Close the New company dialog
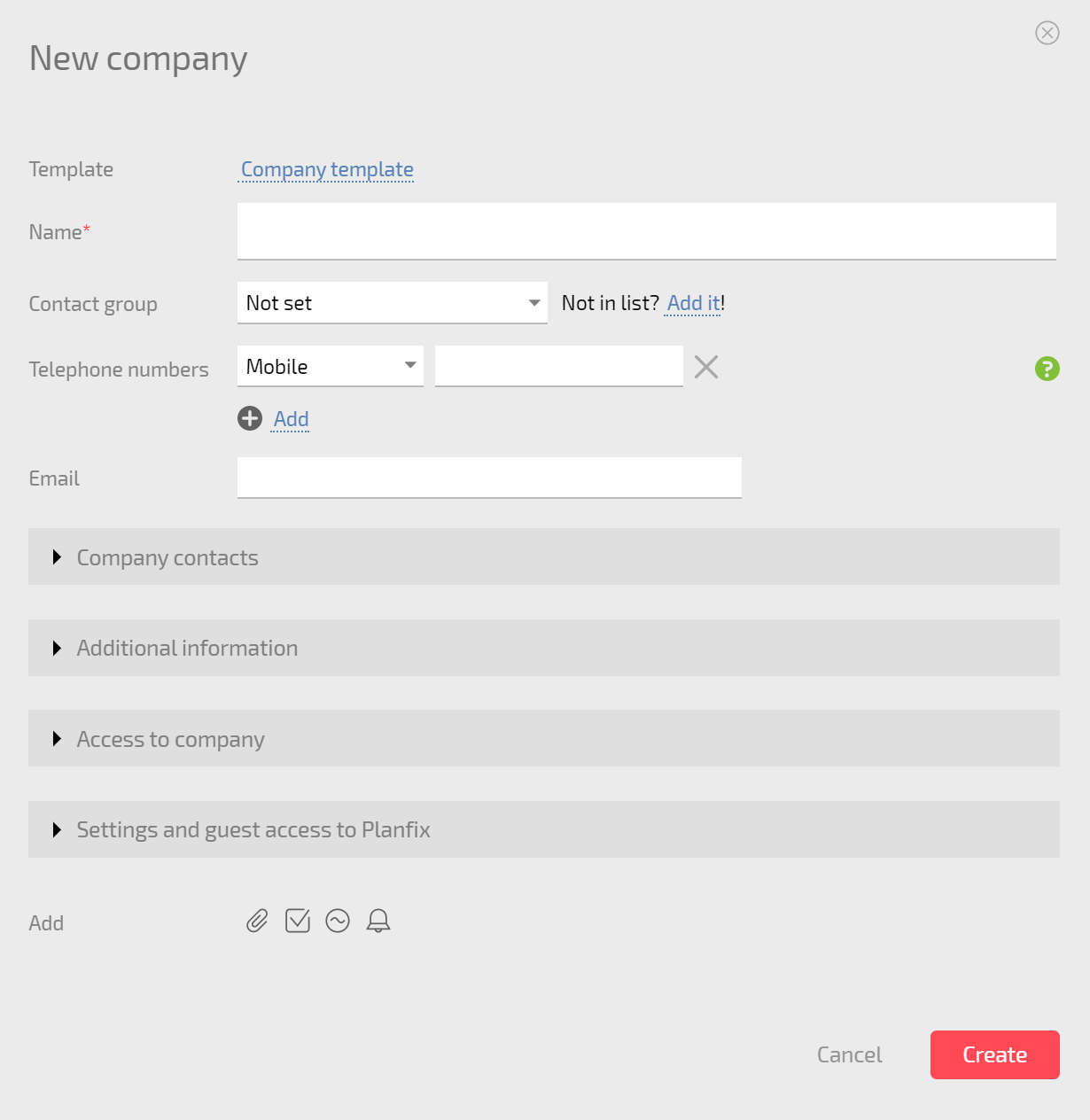 point(1047,33)
